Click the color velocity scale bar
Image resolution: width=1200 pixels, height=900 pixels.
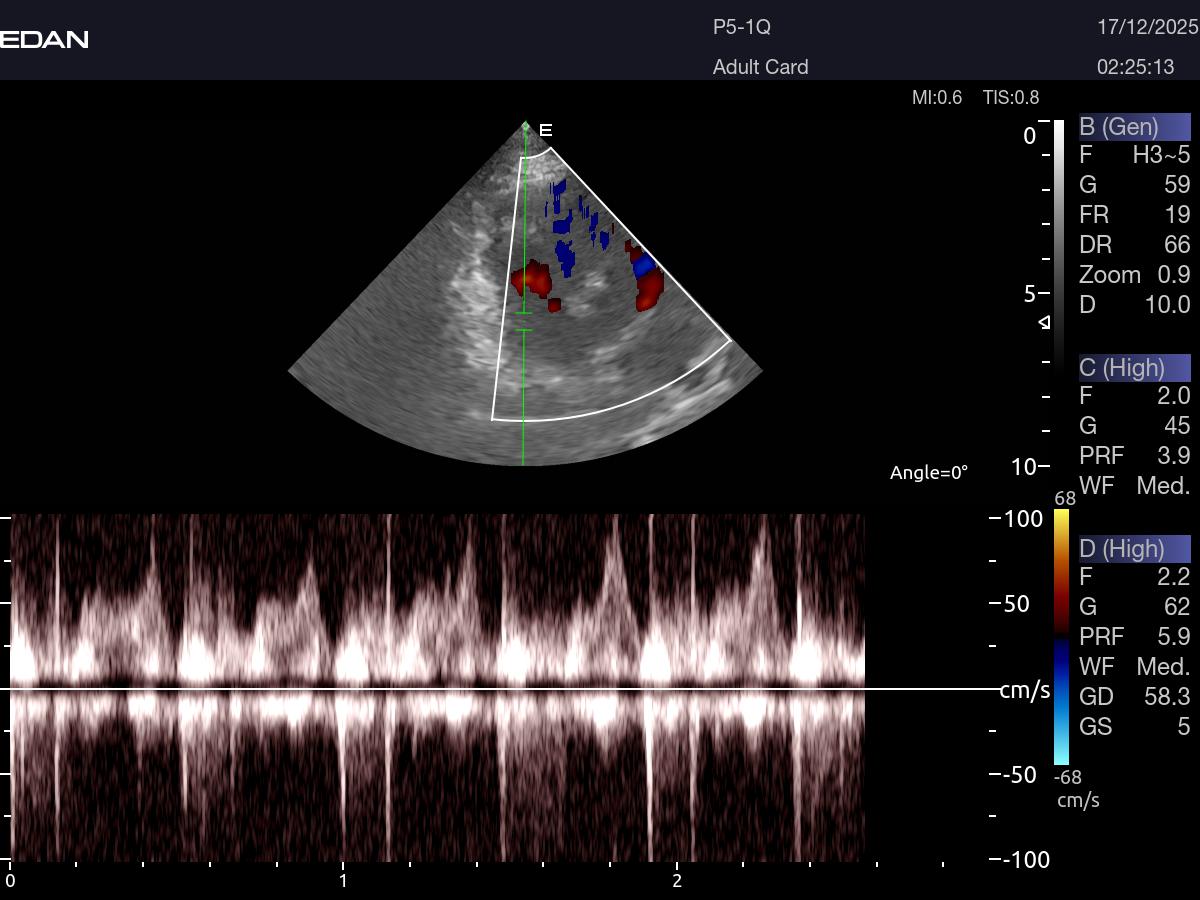[x=1062, y=637]
